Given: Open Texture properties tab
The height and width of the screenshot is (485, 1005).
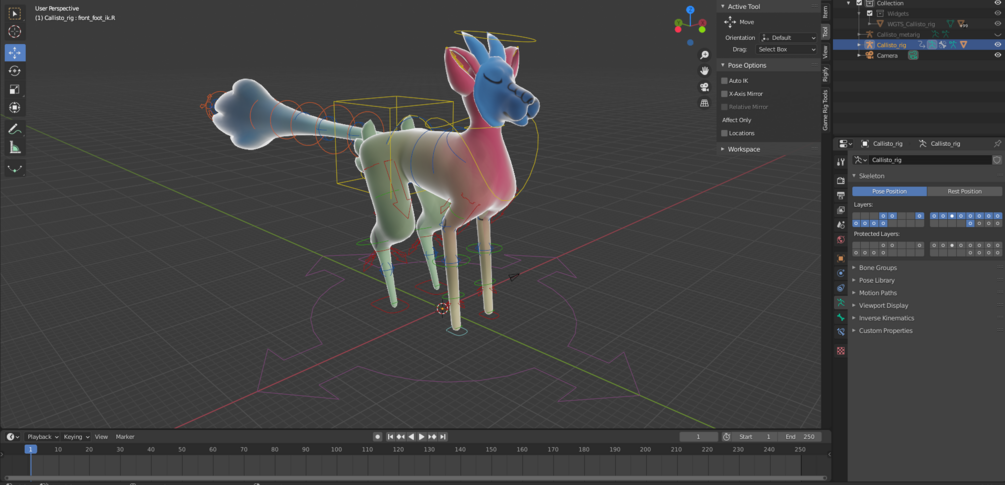Looking at the screenshot, I should [x=841, y=350].
